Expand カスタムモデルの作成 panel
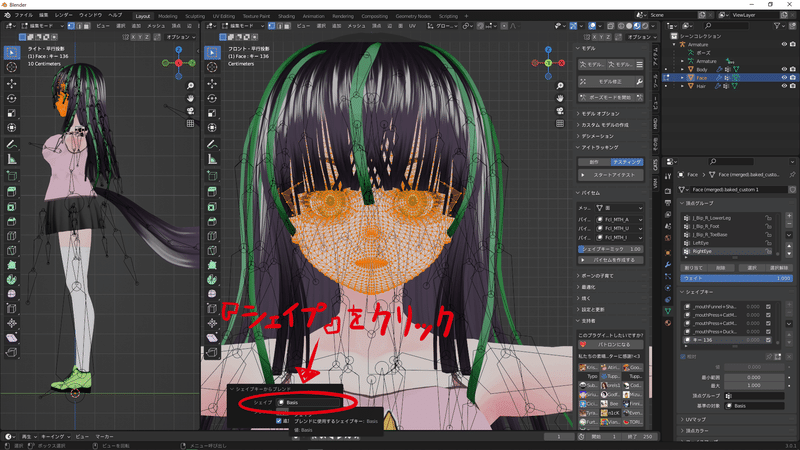This screenshot has width=800, height=450. [x=605, y=125]
